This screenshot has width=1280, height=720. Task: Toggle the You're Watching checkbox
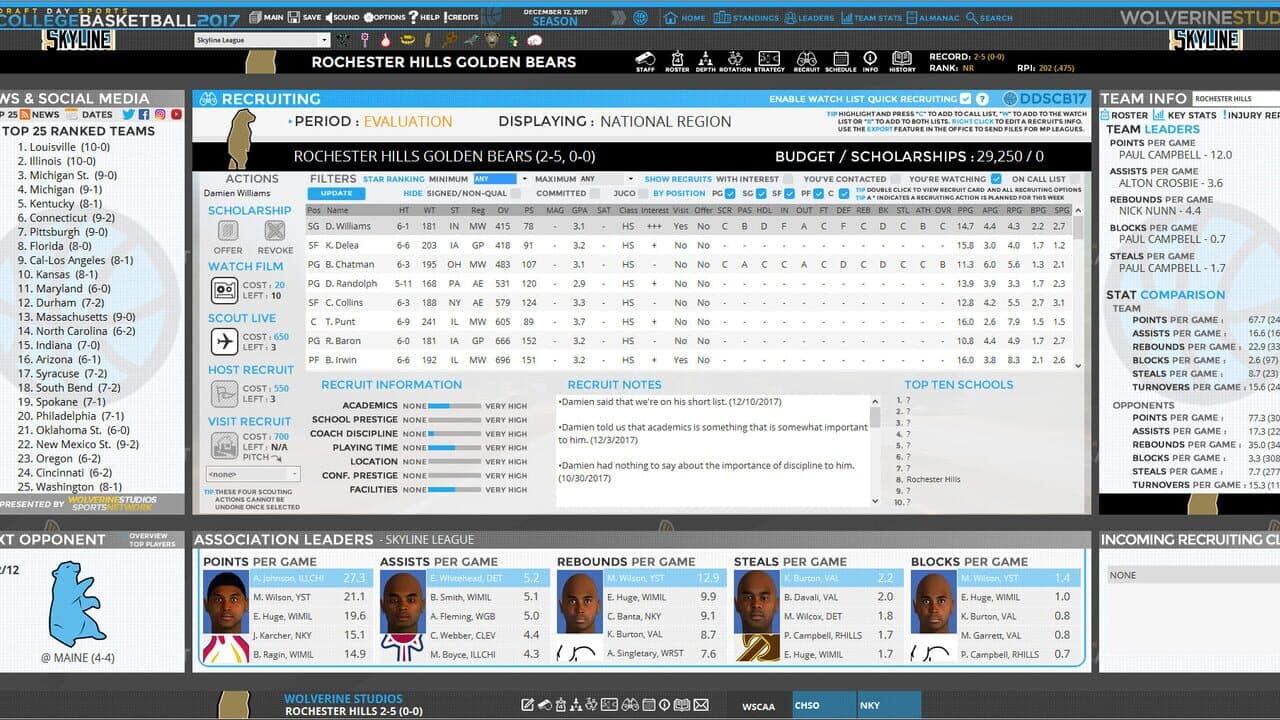996,179
